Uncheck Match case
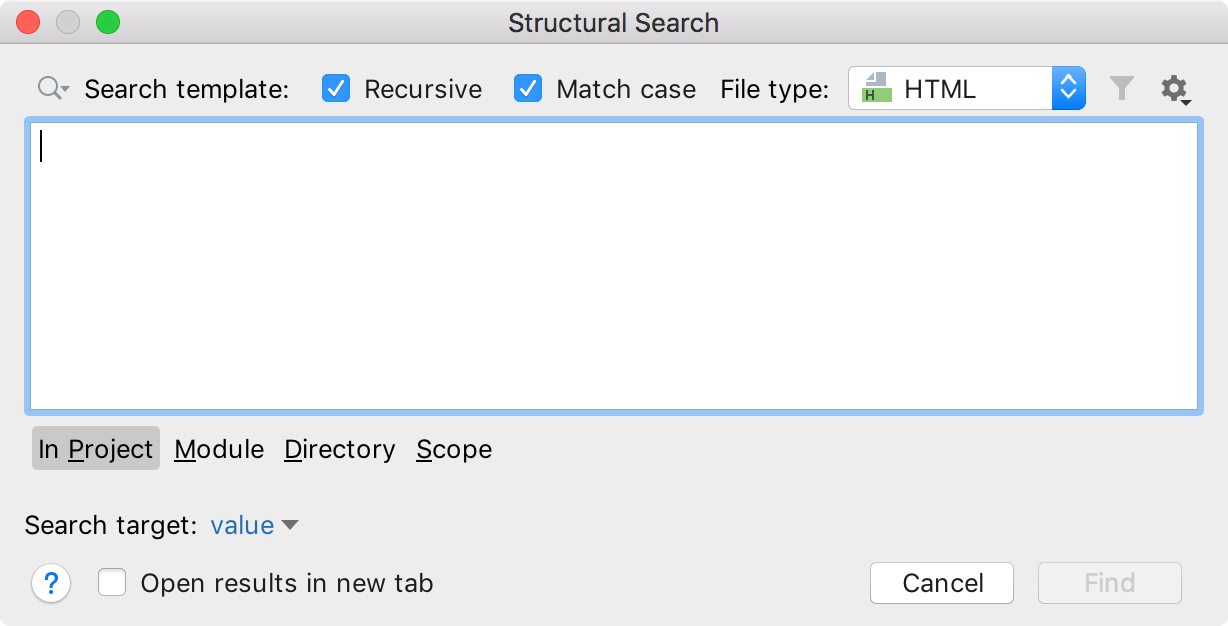Screen dimensions: 1228x626 (527, 88)
